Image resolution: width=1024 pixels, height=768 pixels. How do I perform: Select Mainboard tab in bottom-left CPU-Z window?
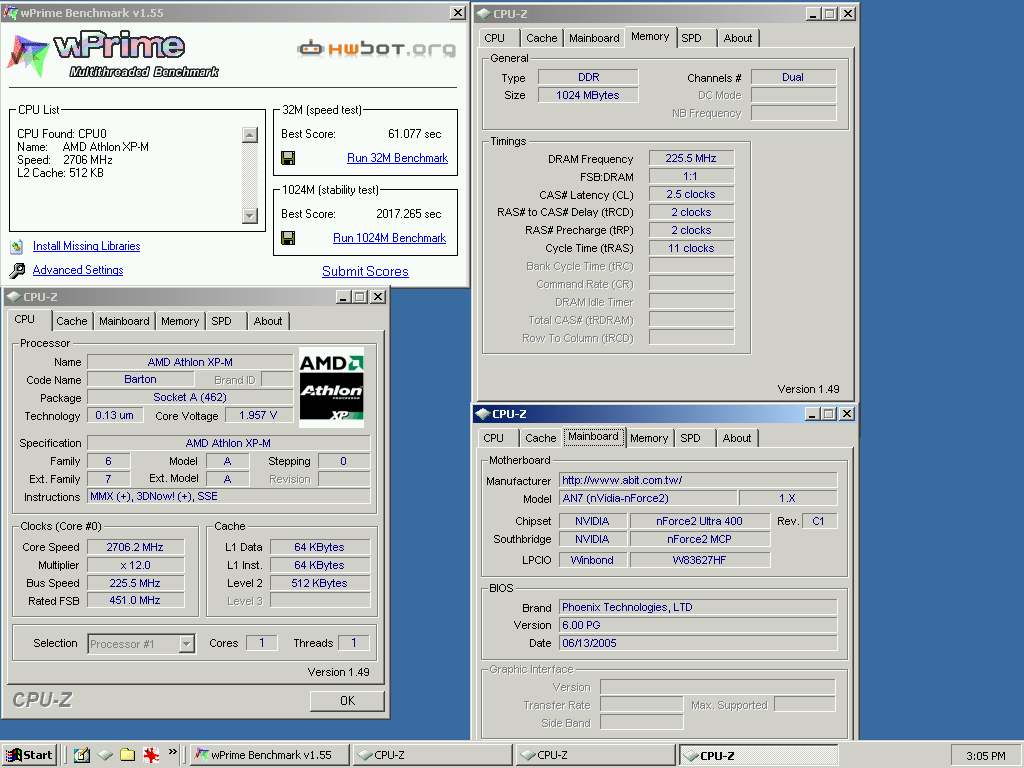[x=124, y=321]
